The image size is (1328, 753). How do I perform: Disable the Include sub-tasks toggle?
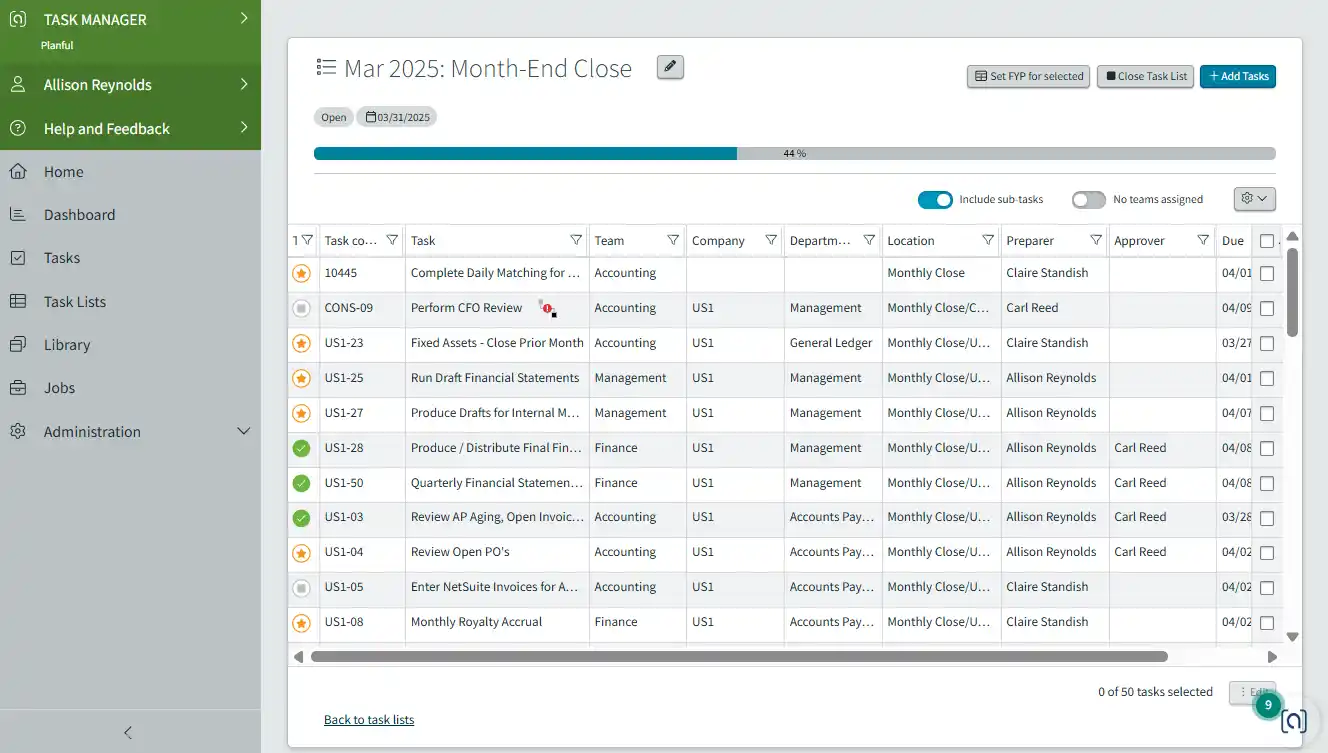point(935,199)
